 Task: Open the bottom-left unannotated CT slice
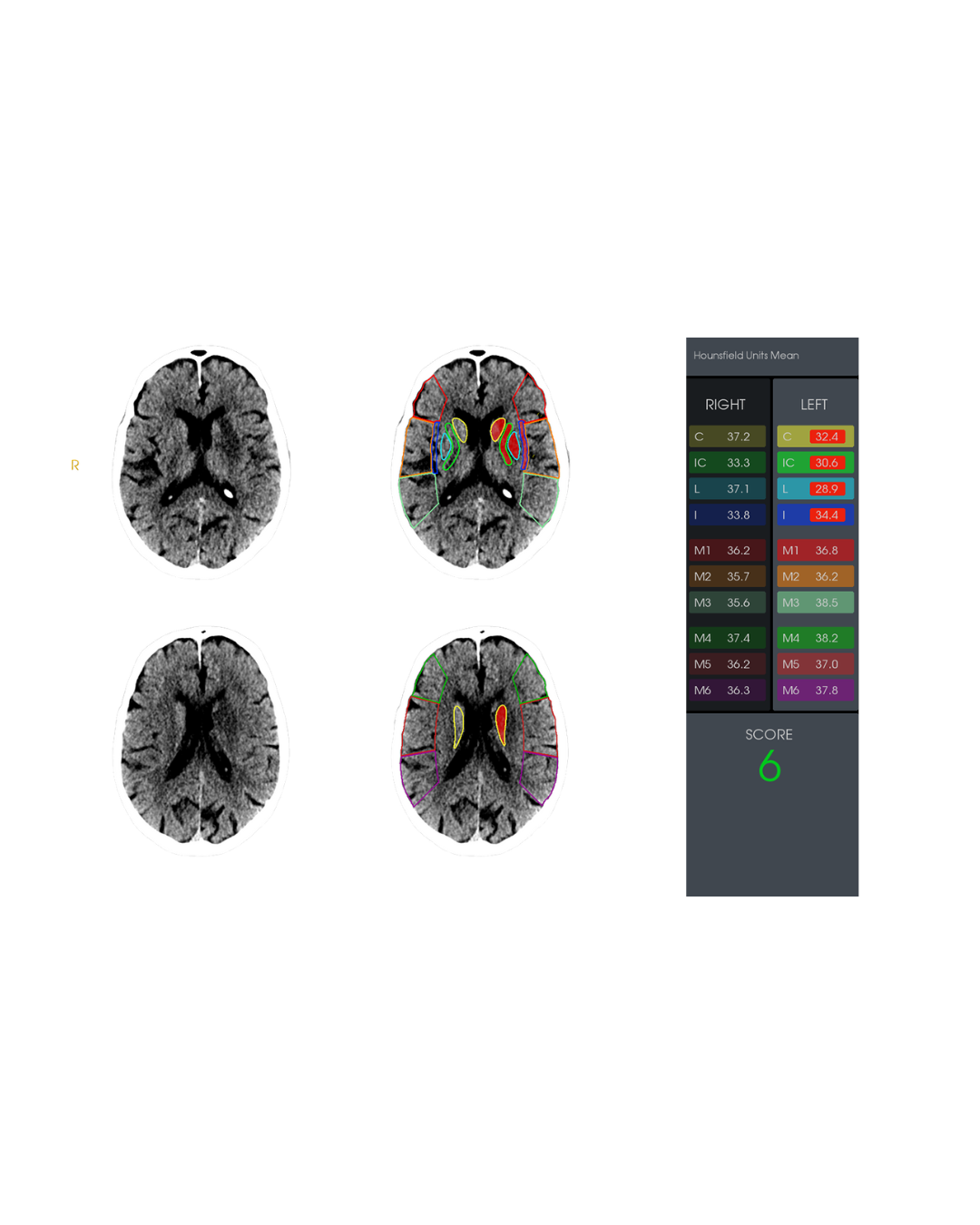pyautogui.click(x=201, y=741)
